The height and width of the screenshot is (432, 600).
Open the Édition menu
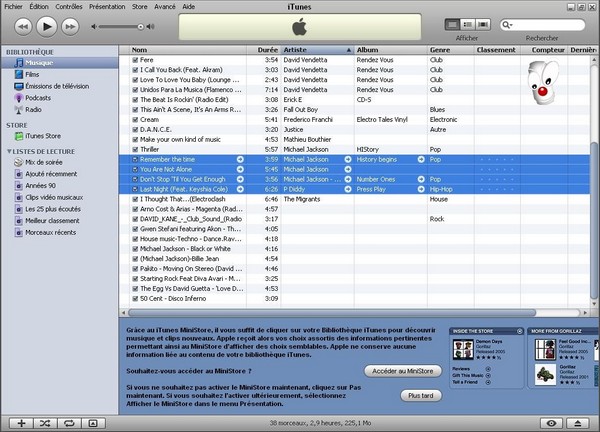tap(39, 7)
